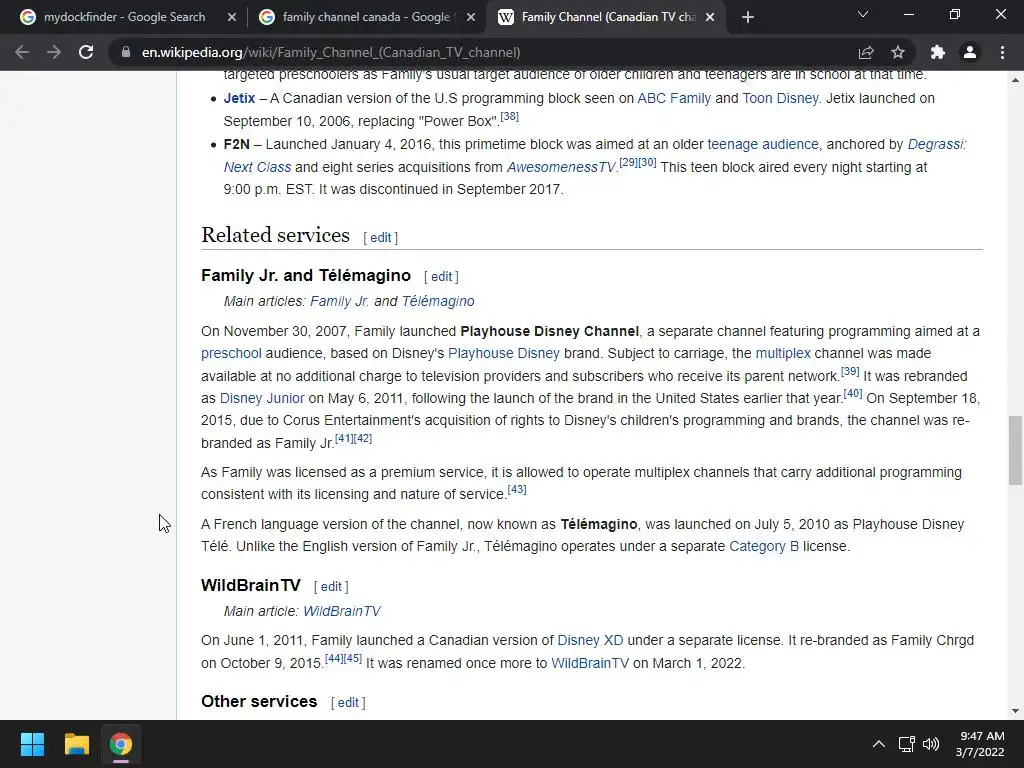Viewport: 1024px width, 768px height.
Task: Switch to family channel canada Google tab
Action: [x=366, y=17]
